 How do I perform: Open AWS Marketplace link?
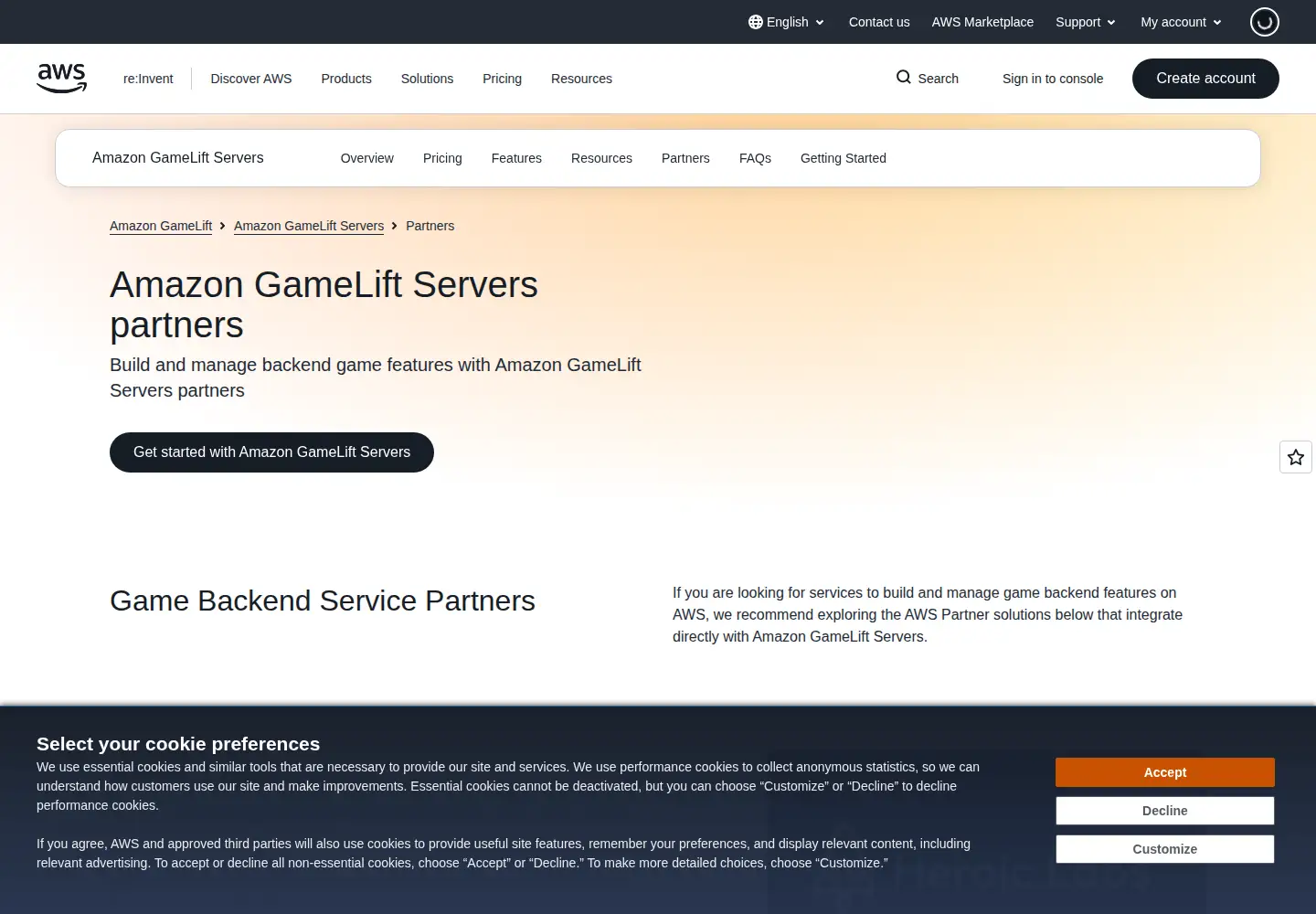982,22
